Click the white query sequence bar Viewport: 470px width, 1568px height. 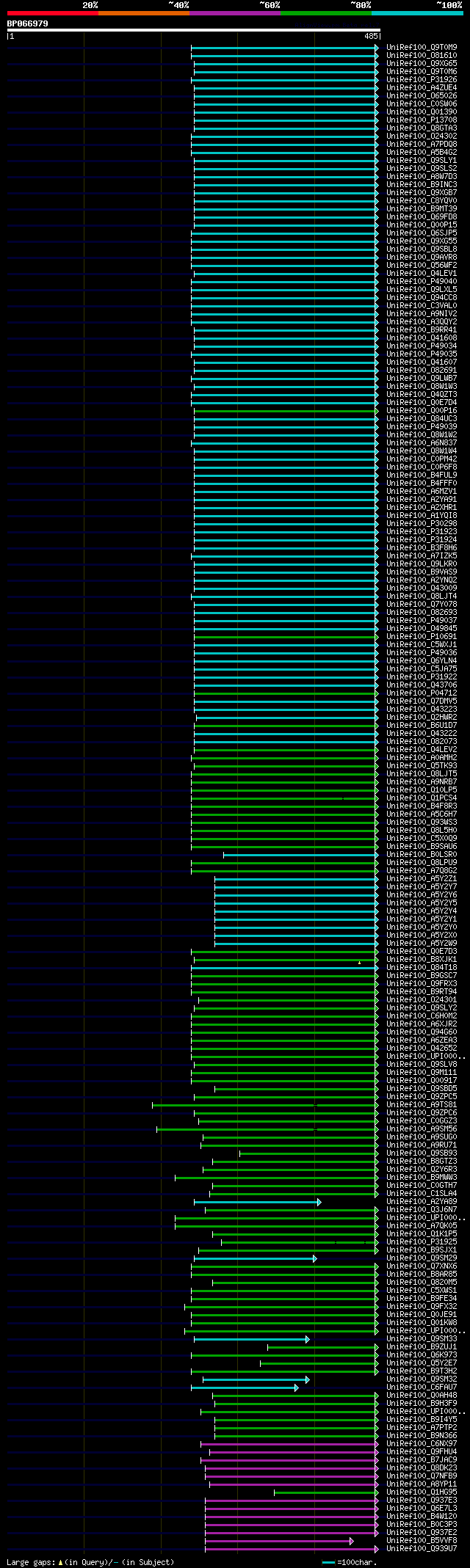click(194, 30)
